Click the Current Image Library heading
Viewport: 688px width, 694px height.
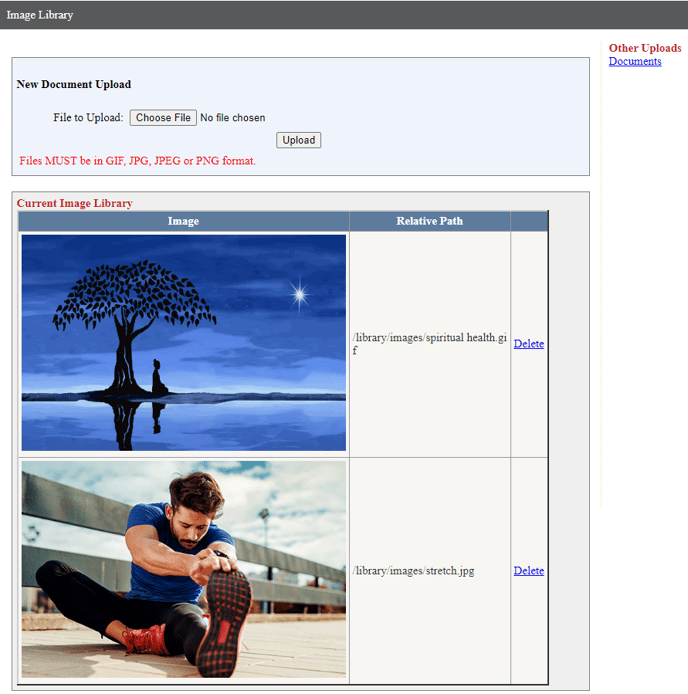[x=75, y=203]
